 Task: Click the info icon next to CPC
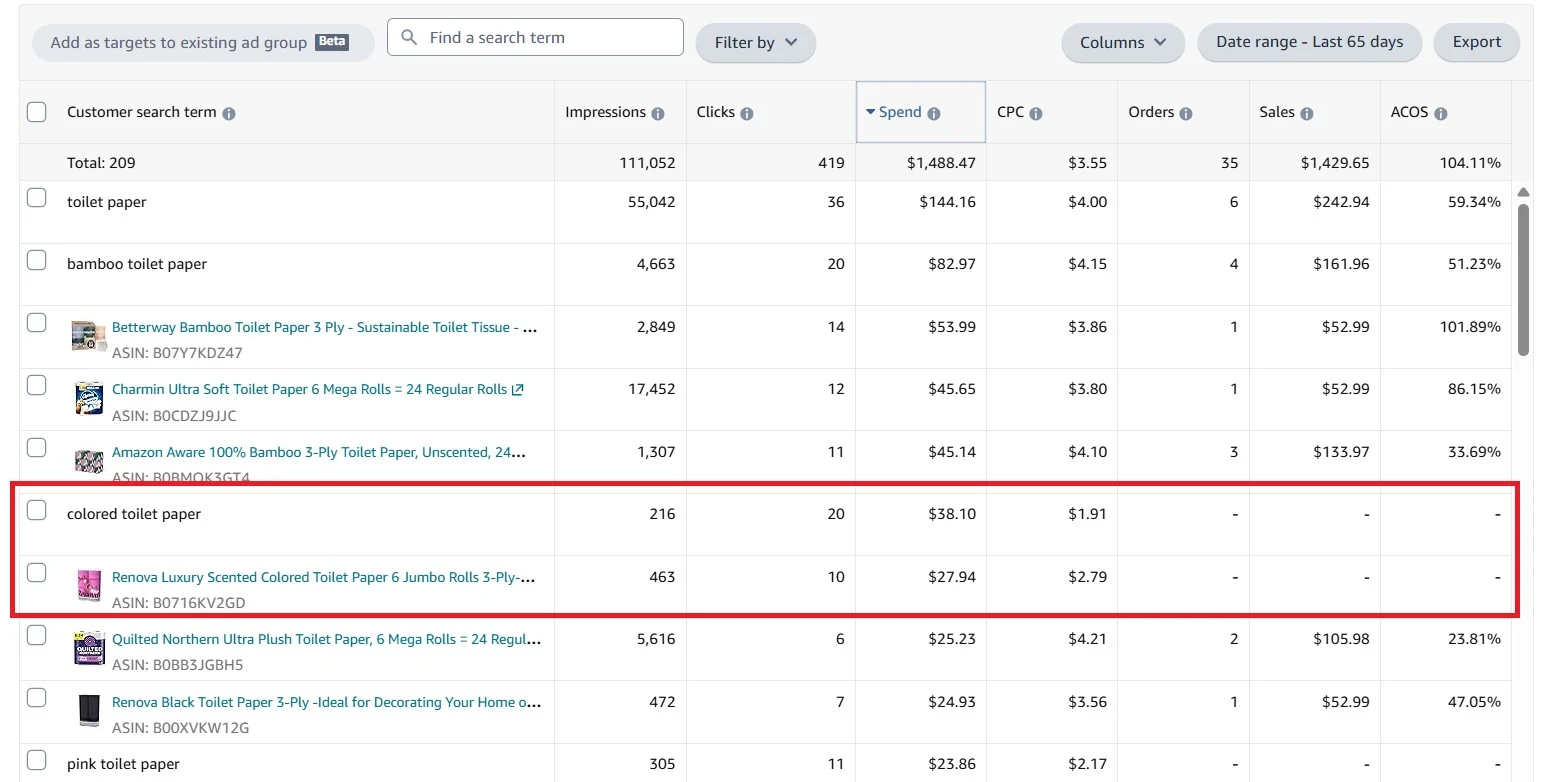[x=1036, y=114]
